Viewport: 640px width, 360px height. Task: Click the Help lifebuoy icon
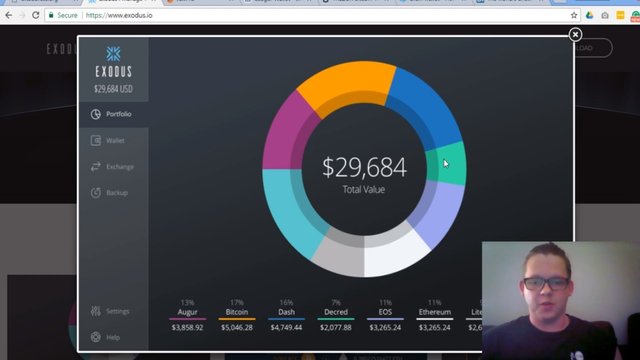(x=96, y=337)
